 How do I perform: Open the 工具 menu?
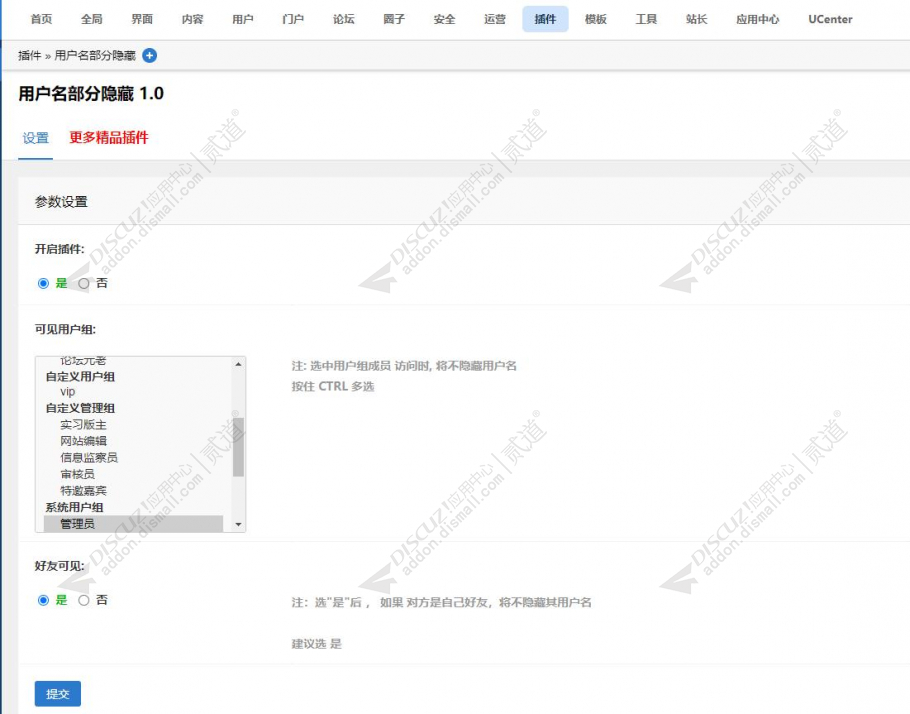(x=647, y=19)
